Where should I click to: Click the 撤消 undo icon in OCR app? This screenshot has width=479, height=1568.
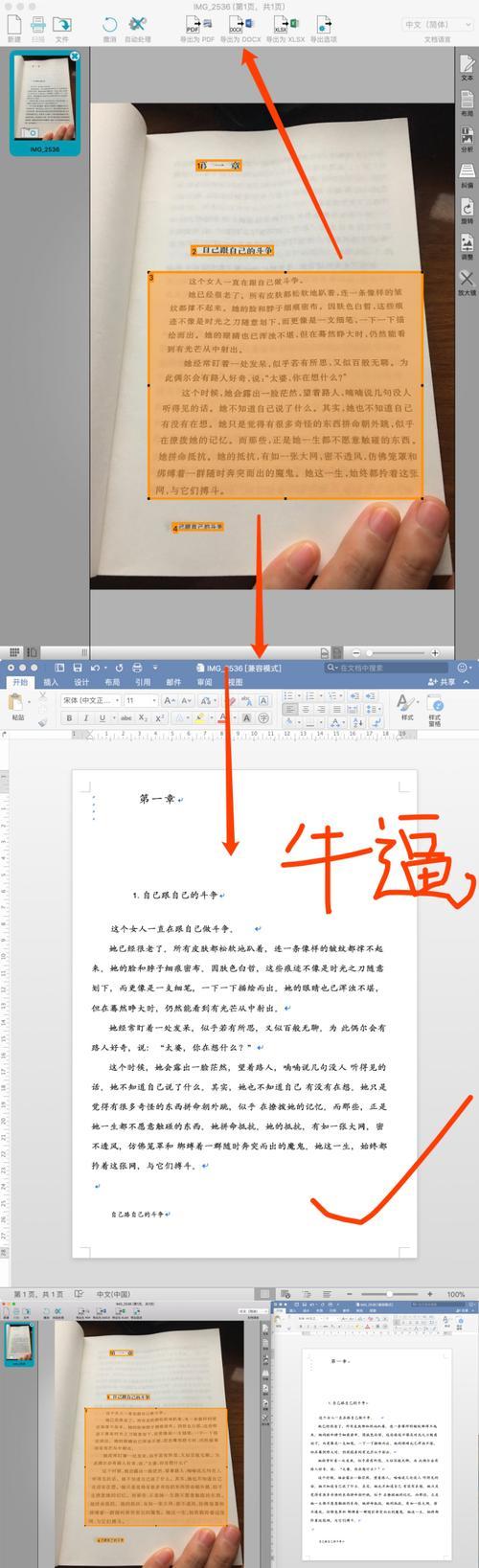pyautogui.click(x=109, y=27)
